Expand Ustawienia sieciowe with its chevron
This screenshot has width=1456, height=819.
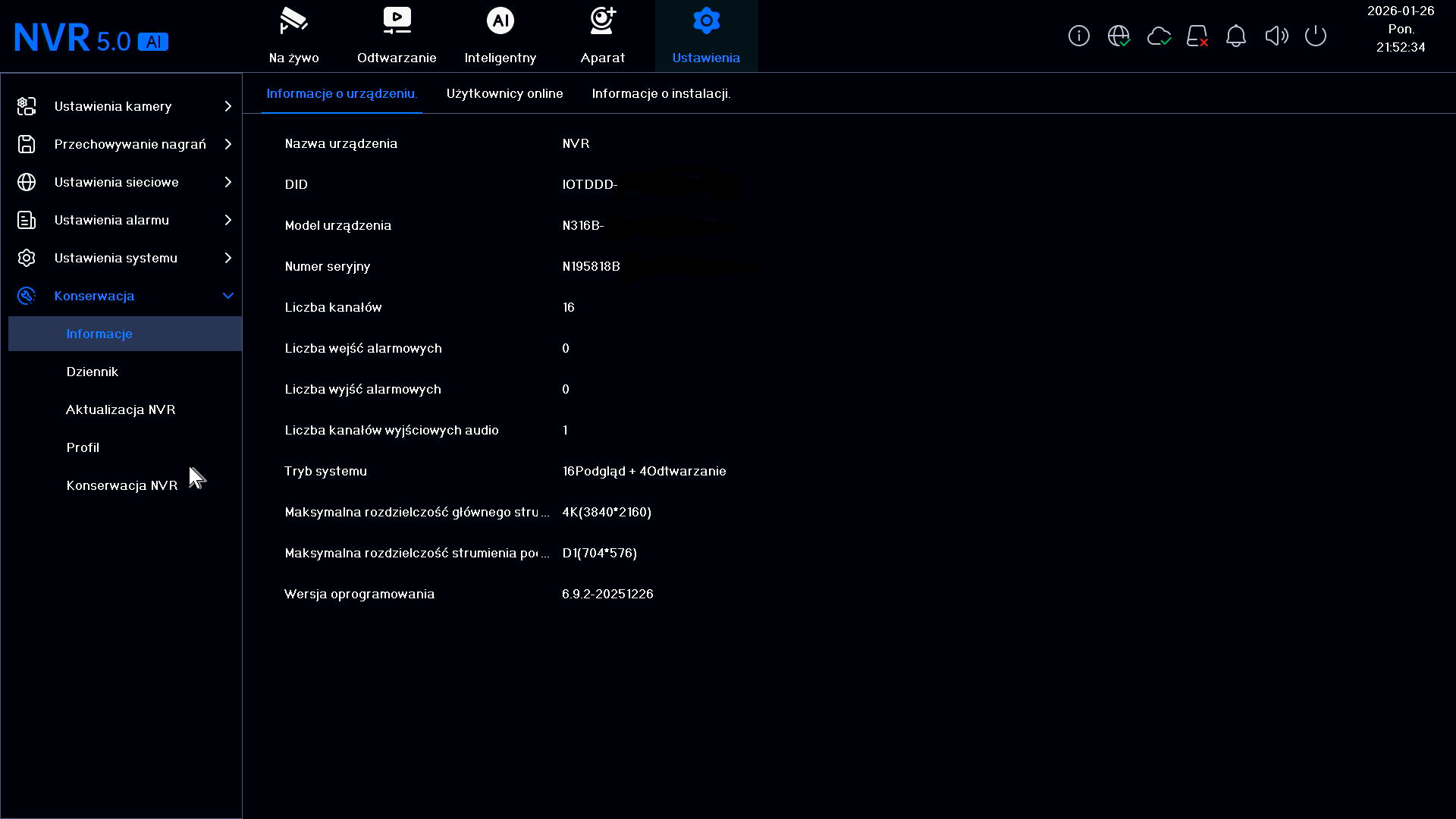coord(227,182)
